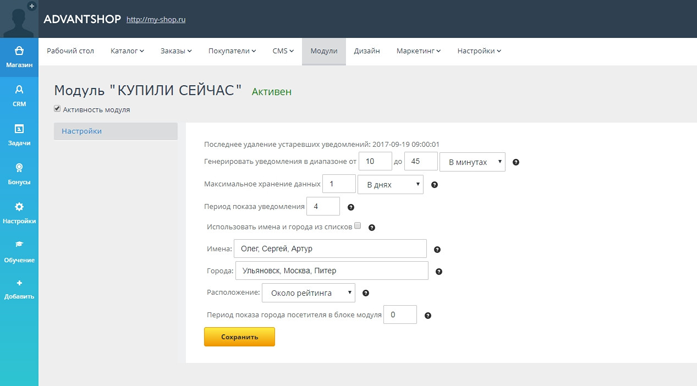The height and width of the screenshot is (386, 697).
Task: Show help for notification range setting
Action: 516,162
